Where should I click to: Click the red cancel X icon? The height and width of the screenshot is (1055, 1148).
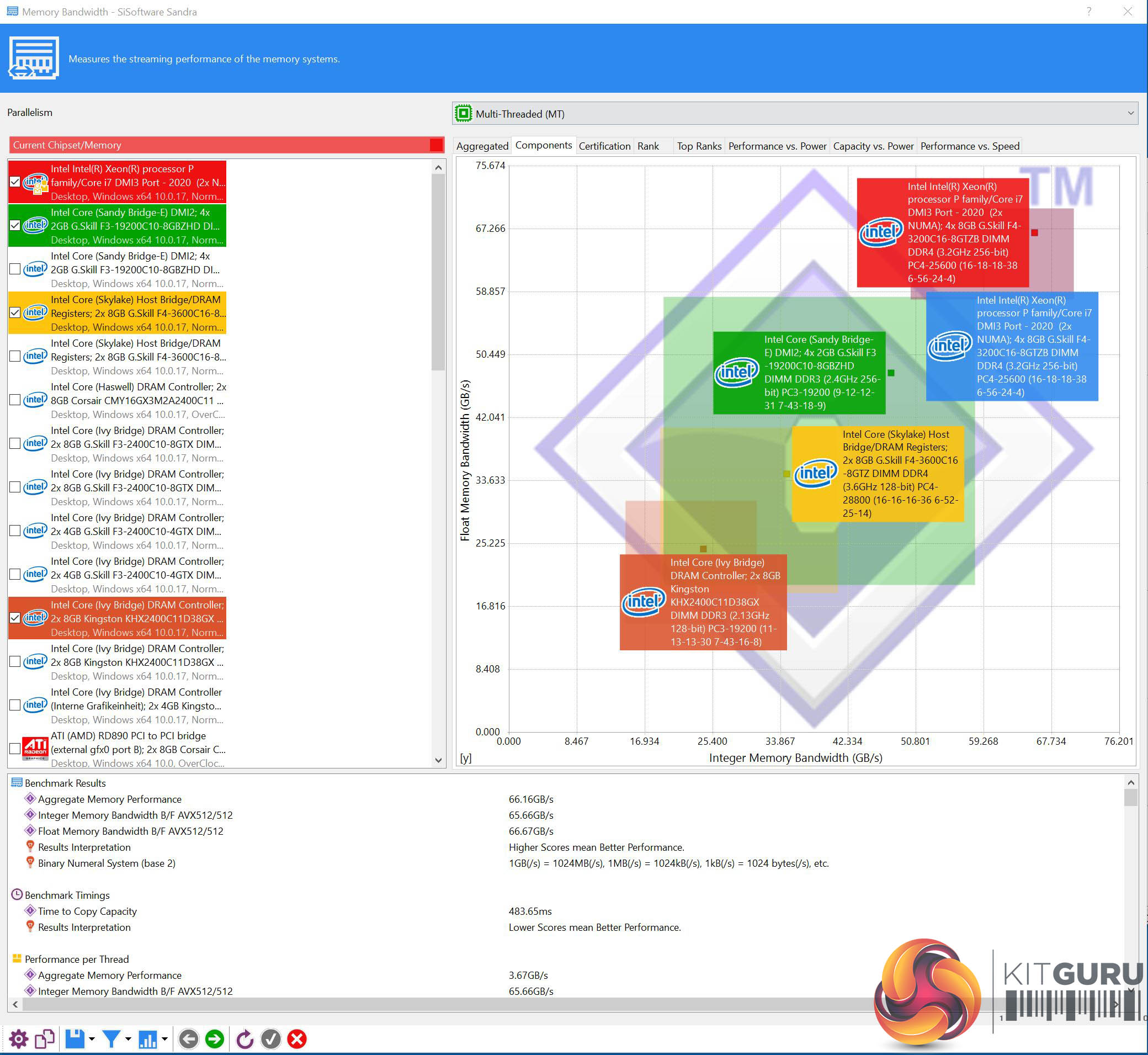297,1039
